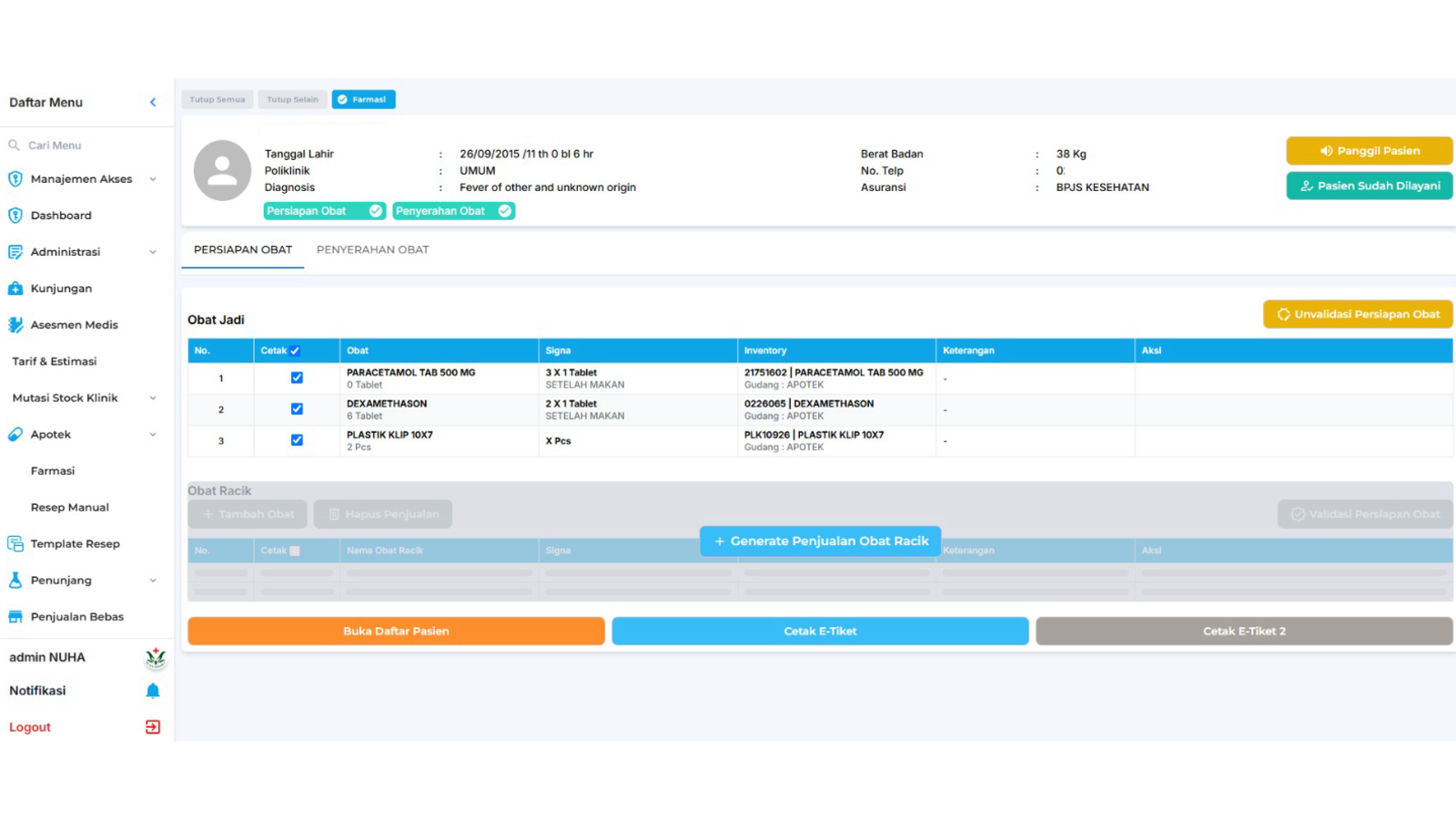Image resolution: width=1456 pixels, height=819 pixels.
Task: Click the Administrasi document icon
Action: point(15,252)
